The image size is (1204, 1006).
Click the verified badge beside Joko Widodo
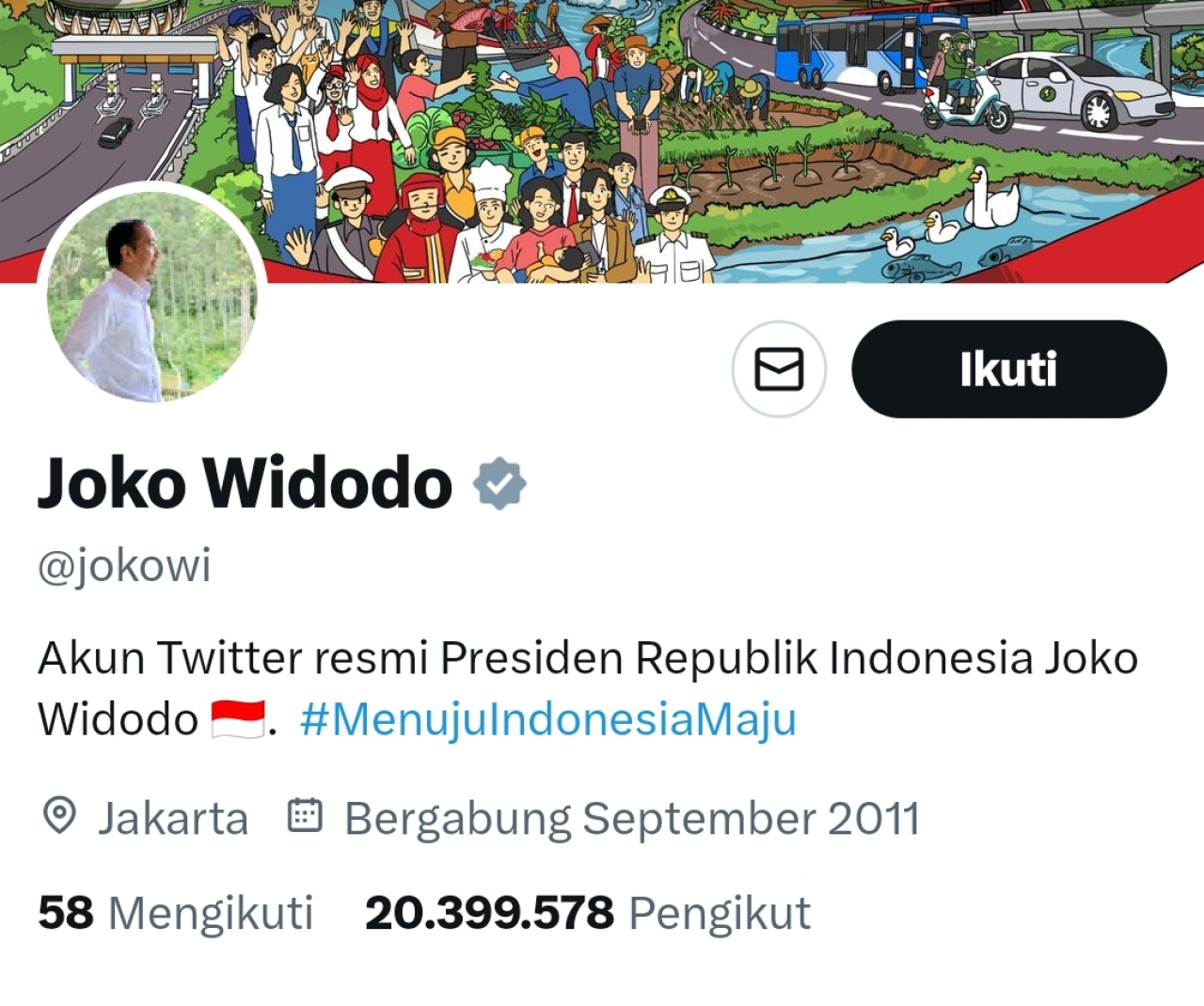pos(499,483)
